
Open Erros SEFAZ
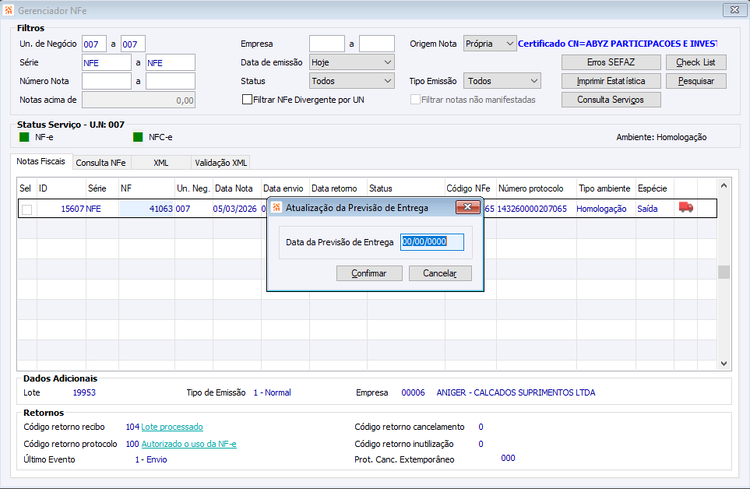pyautogui.click(x=611, y=62)
